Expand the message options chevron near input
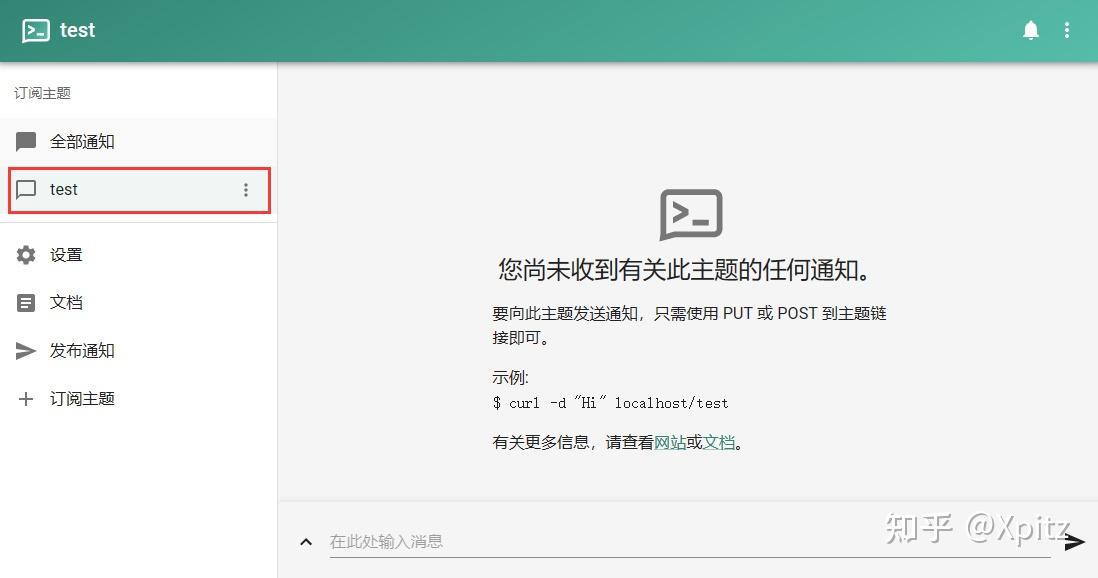Image resolution: width=1098 pixels, height=578 pixels. pyautogui.click(x=306, y=541)
